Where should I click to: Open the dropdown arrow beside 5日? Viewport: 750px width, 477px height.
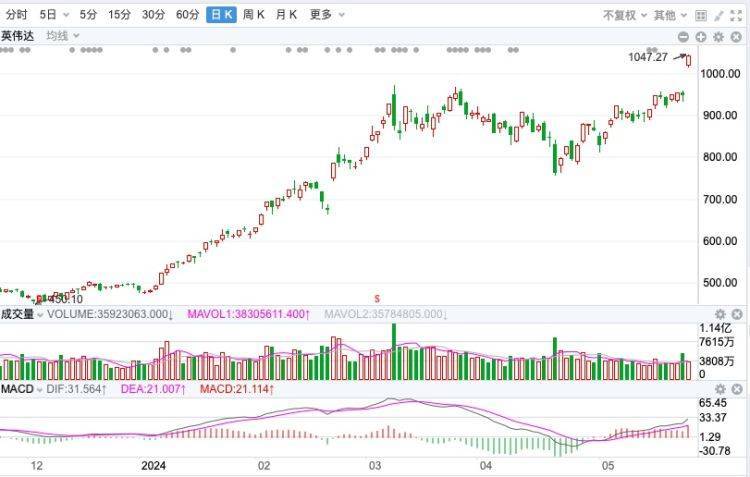coord(66,15)
